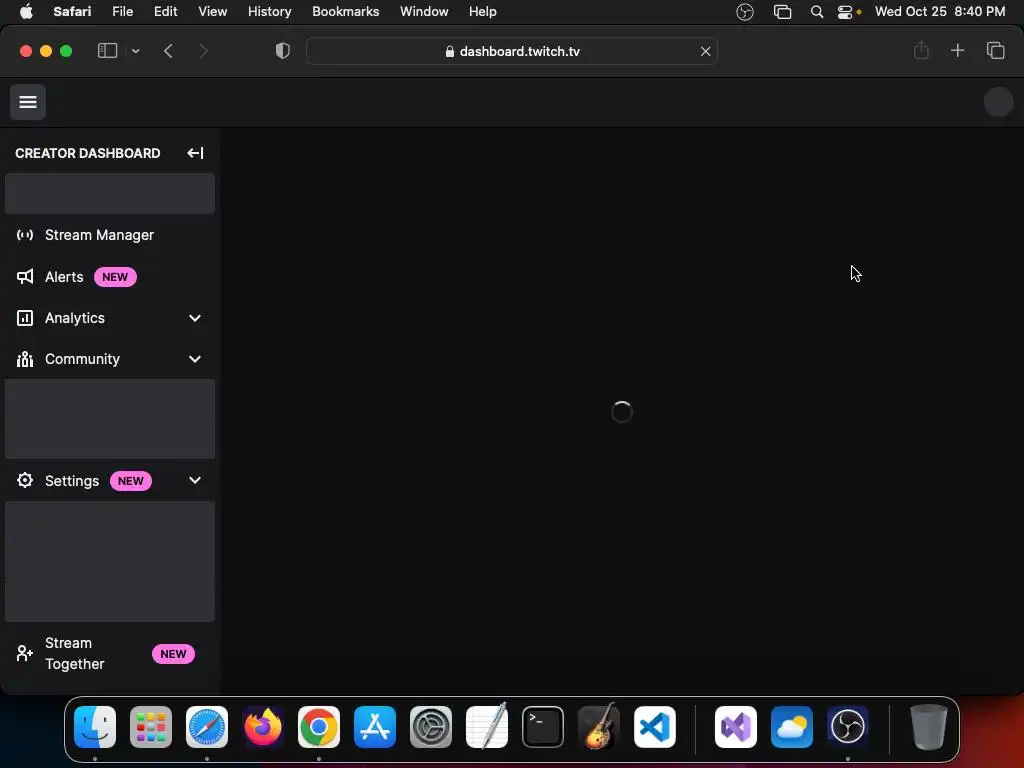The width and height of the screenshot is (1024, 768).
Task: Stop loading with the X button
Action: tap(705, 51)
